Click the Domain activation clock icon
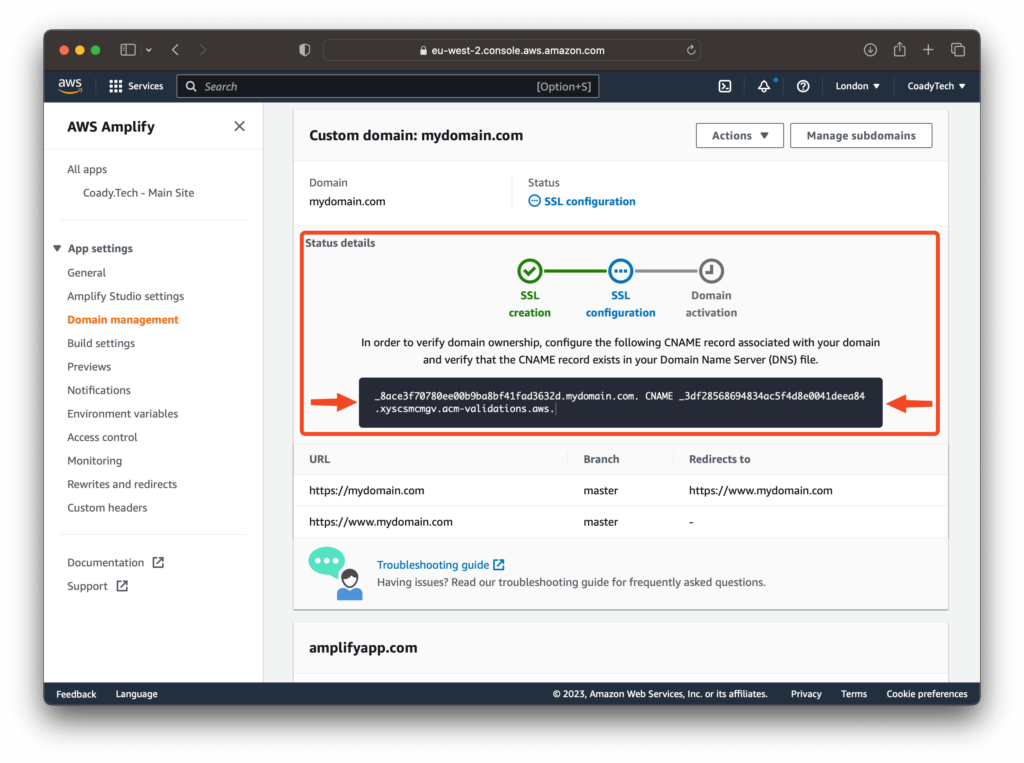The height and width of the screenshot is (763, 1024). coord(711,270)
